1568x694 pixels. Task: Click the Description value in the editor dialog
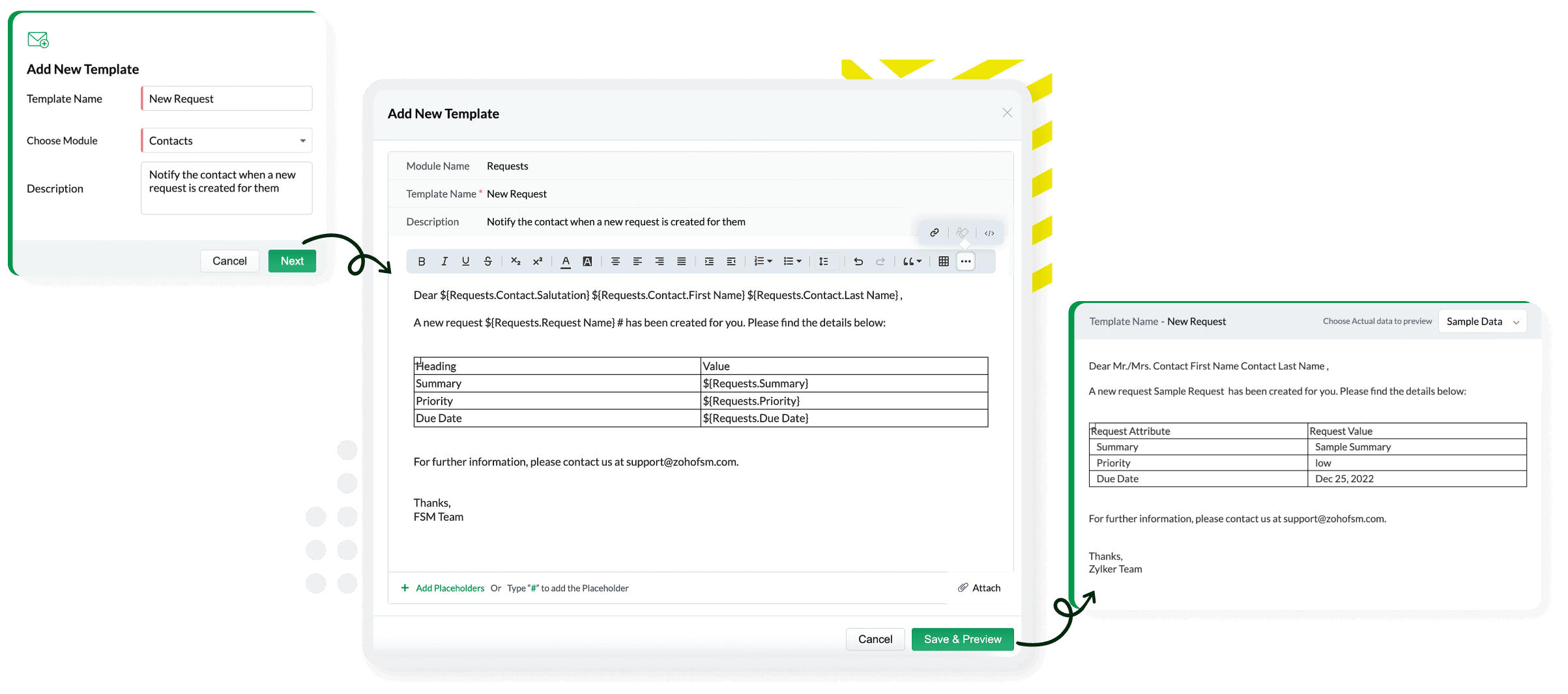click(x=616, y=222)
